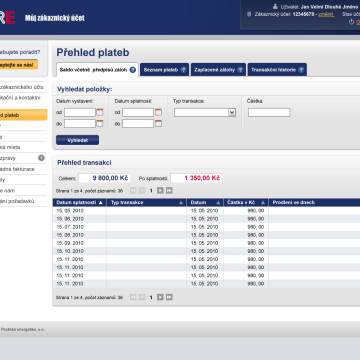Open help icon on Seznam plateb tab

tap(183, 70)
